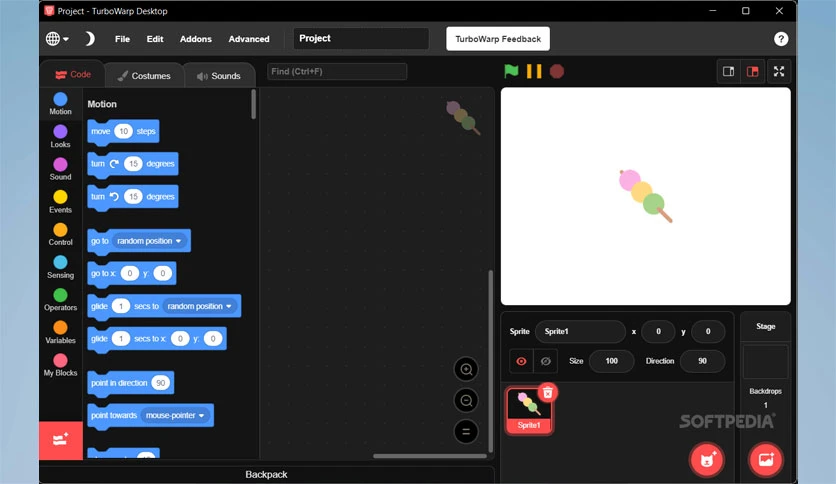
Task: Open the Backpack panel
Action: (x=266, y=474)
